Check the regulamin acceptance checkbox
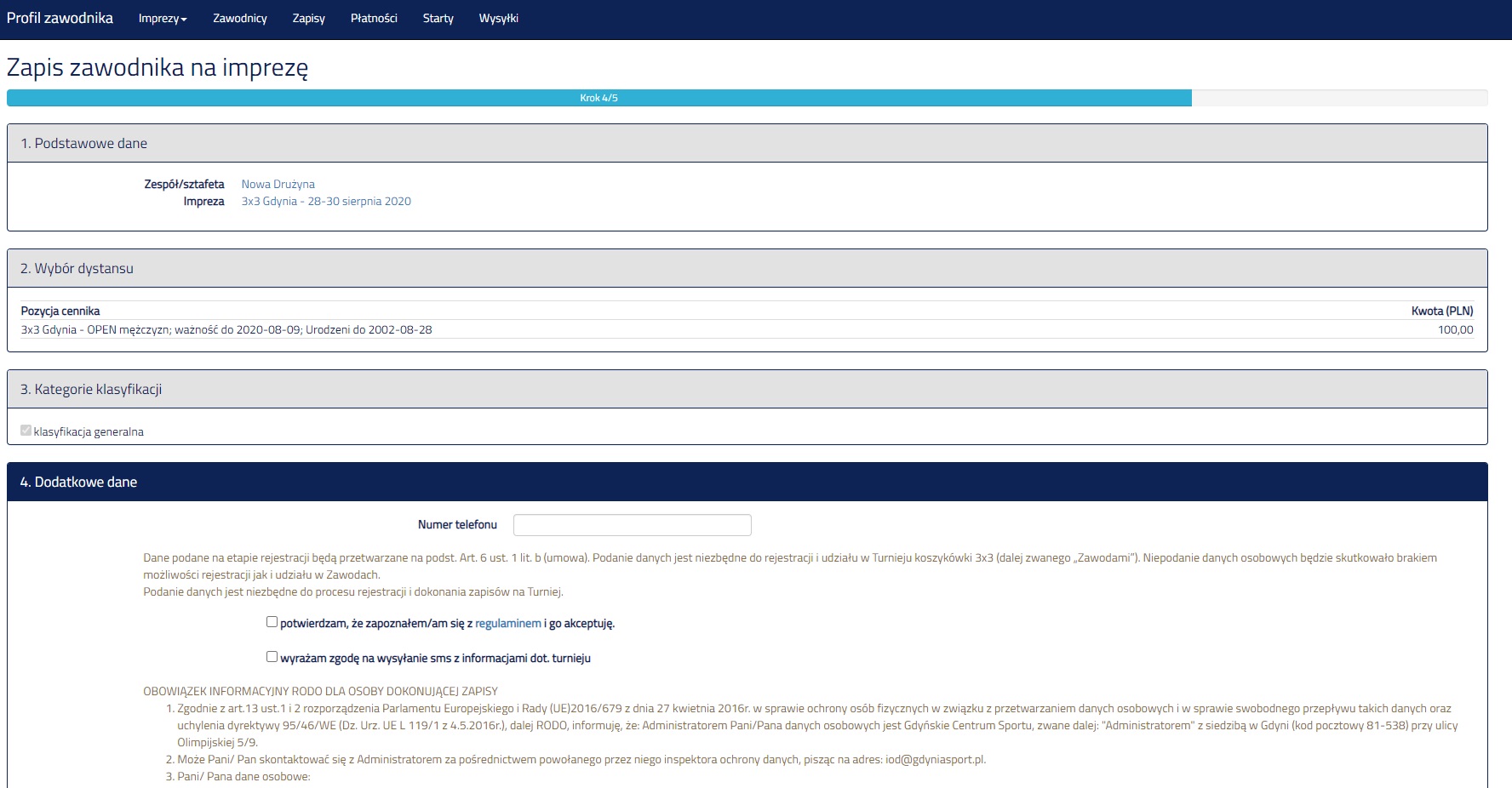The height and width of the screenshot is (788, 1512). coord(272,622)
